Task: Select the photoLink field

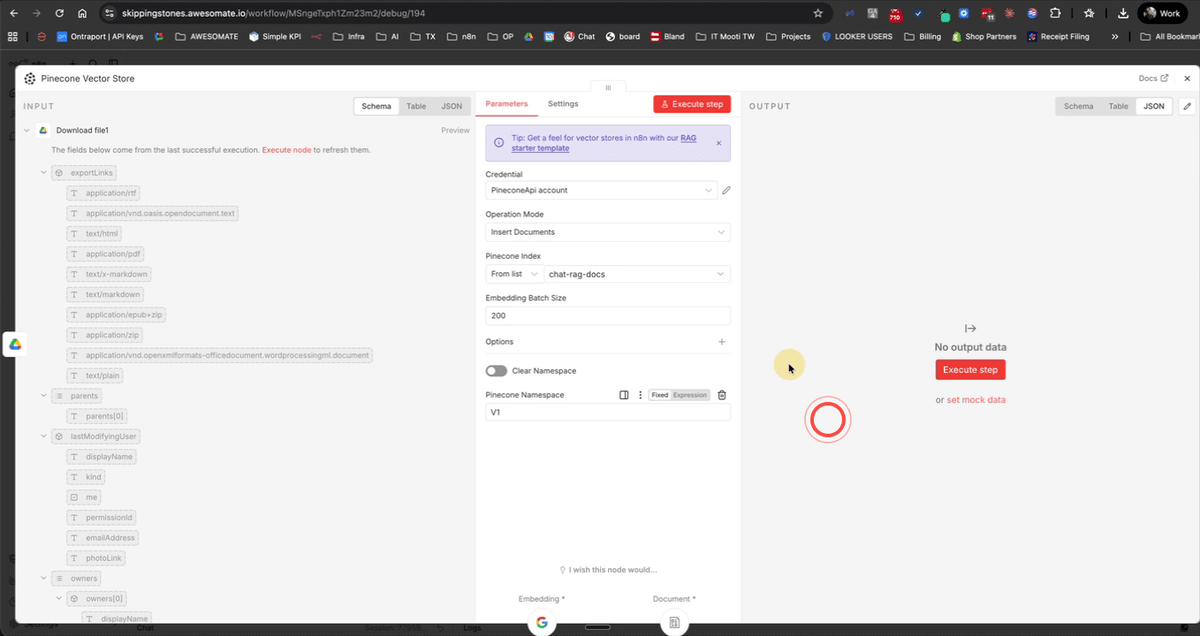Action: [x=95, y=558]
